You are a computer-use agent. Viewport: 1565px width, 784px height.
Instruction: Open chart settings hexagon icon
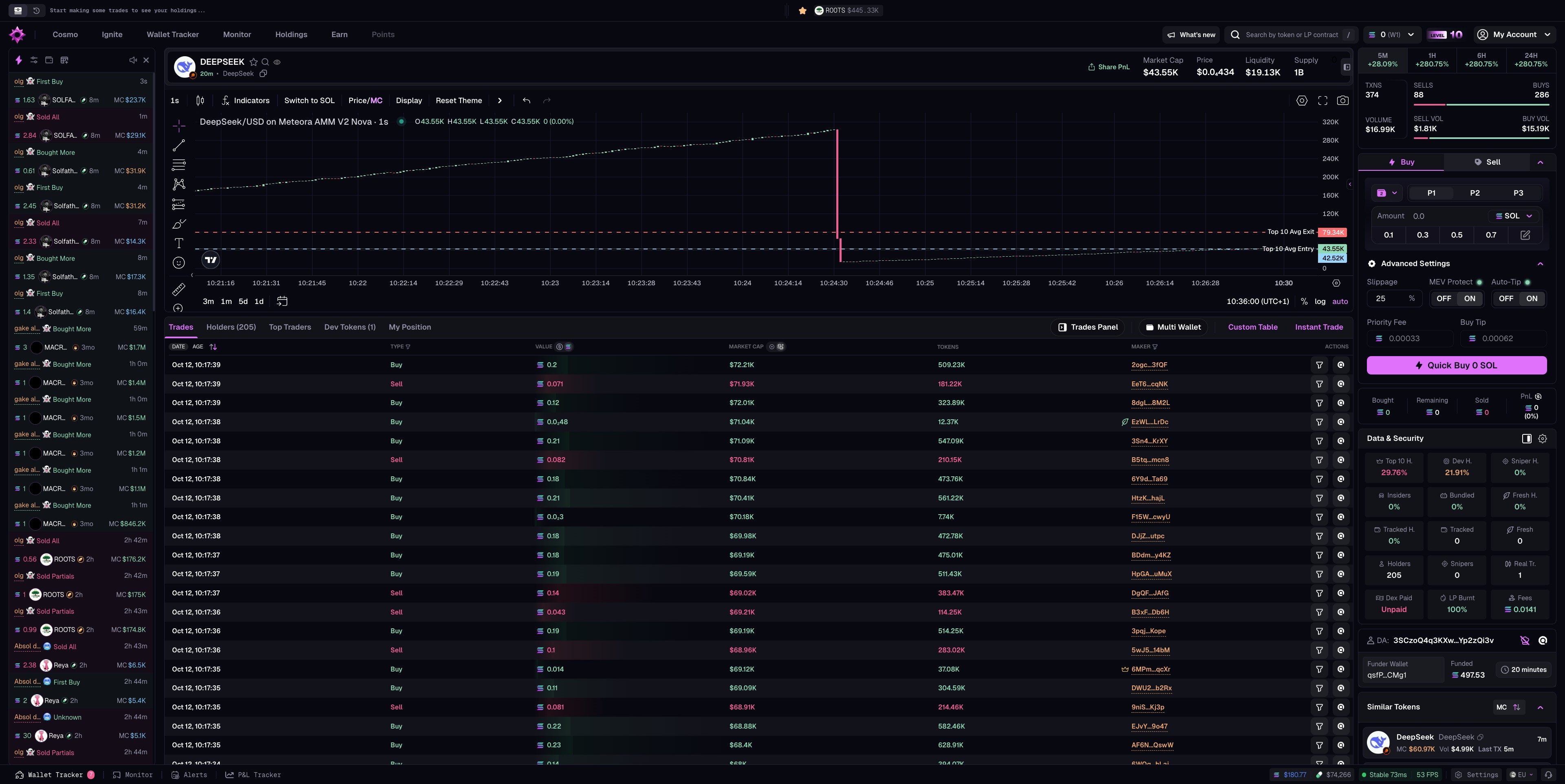[1302, 101]
